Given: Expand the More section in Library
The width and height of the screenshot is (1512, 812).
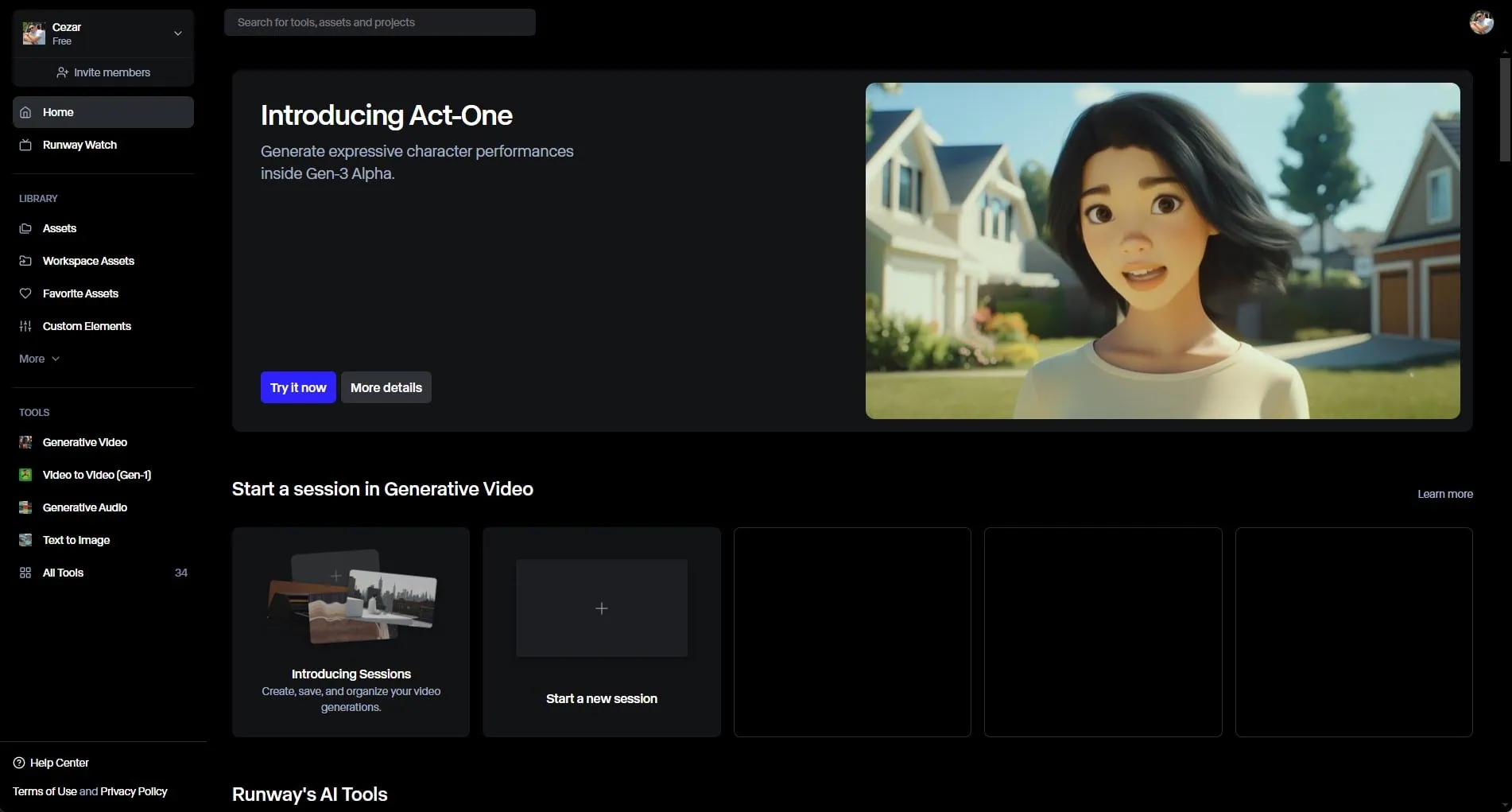Looking at the screenshot, I should click(x=39, y=359).
